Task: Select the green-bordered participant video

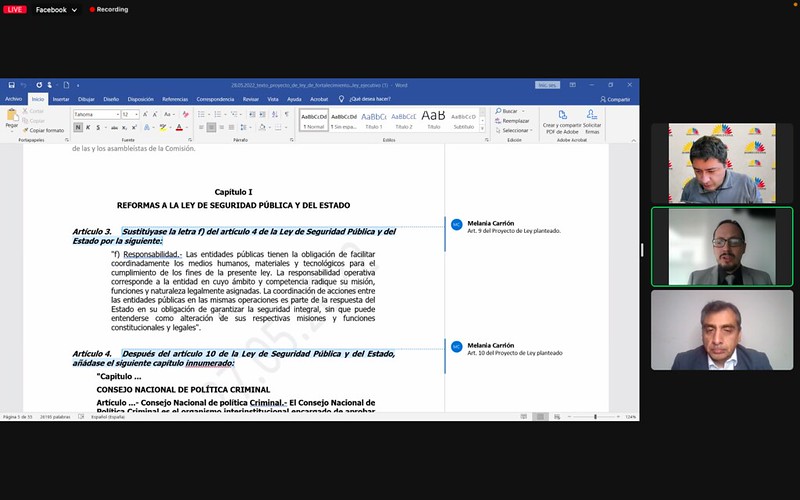Action: (x=722, y=246)
